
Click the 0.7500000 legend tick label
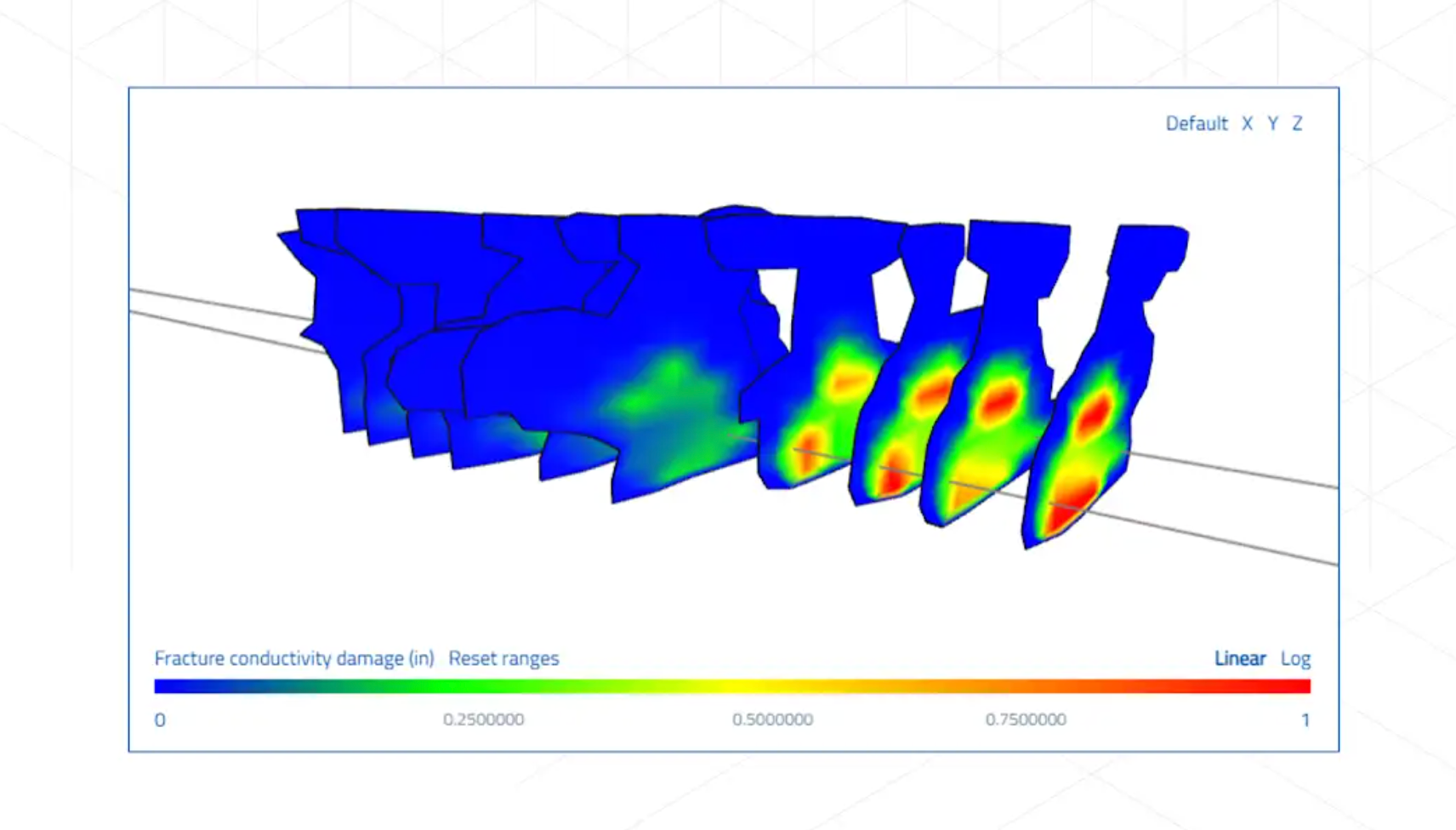1026,719
